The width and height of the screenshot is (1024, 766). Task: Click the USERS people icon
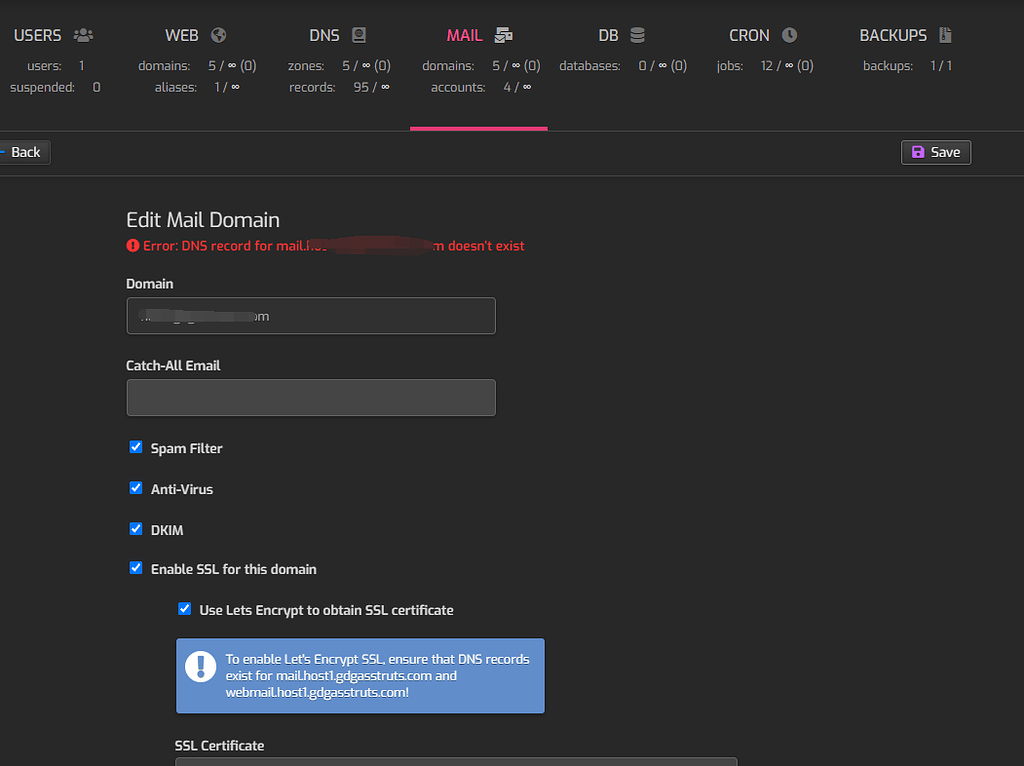point(82,34)
